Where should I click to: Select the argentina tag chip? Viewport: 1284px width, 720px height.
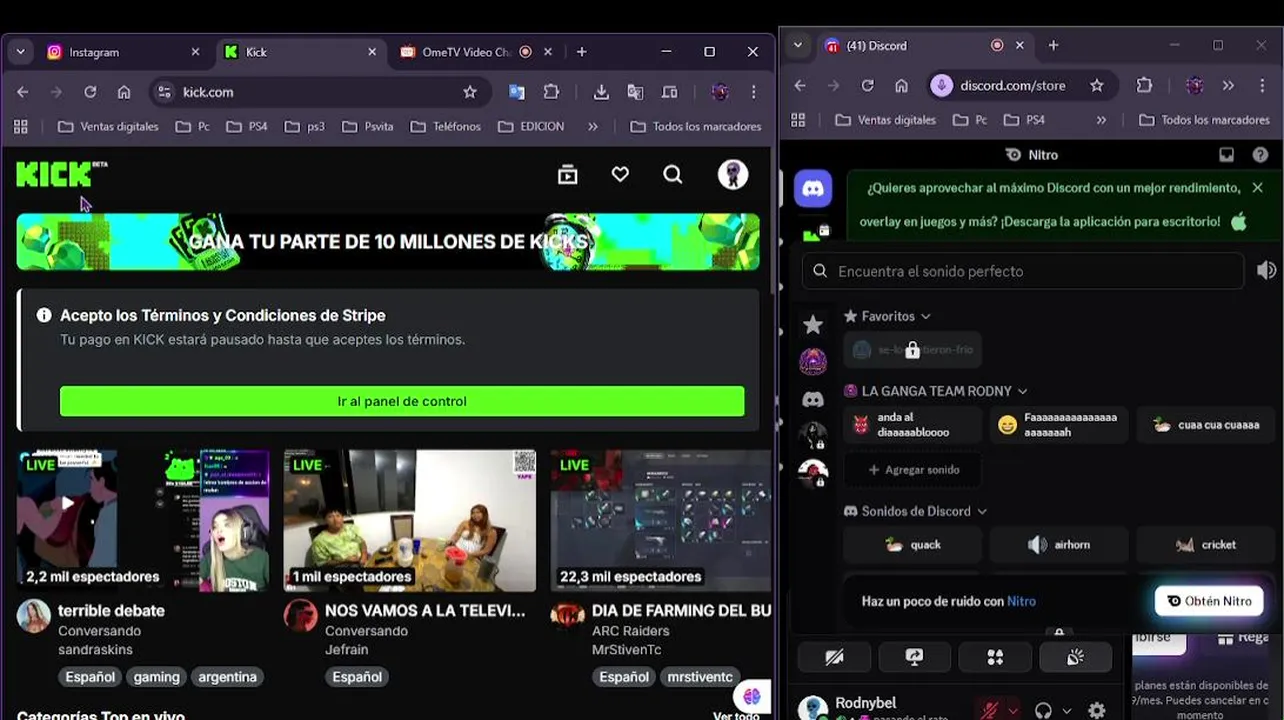click(x=227, y=677)
